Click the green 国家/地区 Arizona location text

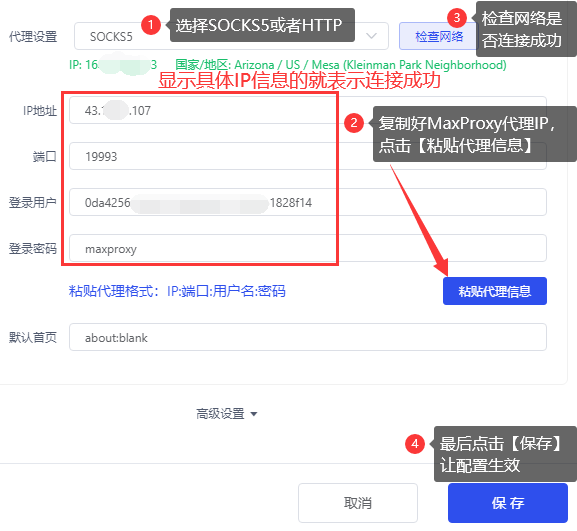point(341,65)
